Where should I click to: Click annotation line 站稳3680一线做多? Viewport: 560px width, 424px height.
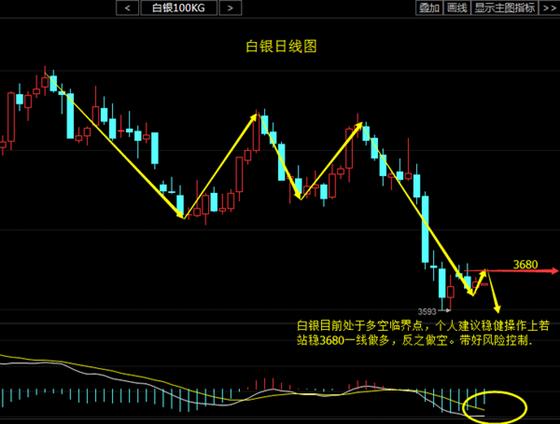pos(343,340)
